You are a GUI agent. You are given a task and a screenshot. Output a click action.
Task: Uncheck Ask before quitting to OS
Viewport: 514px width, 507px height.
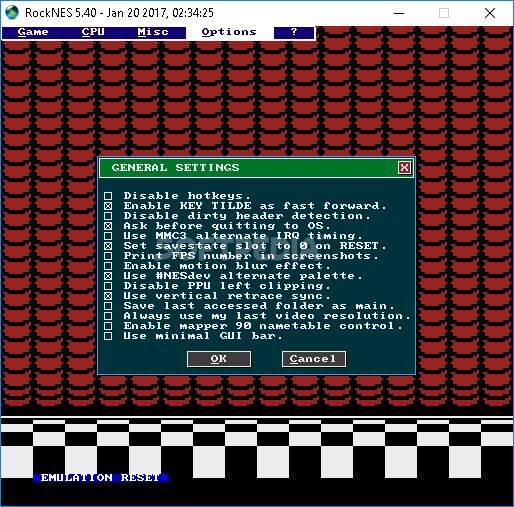click(108, 226)
